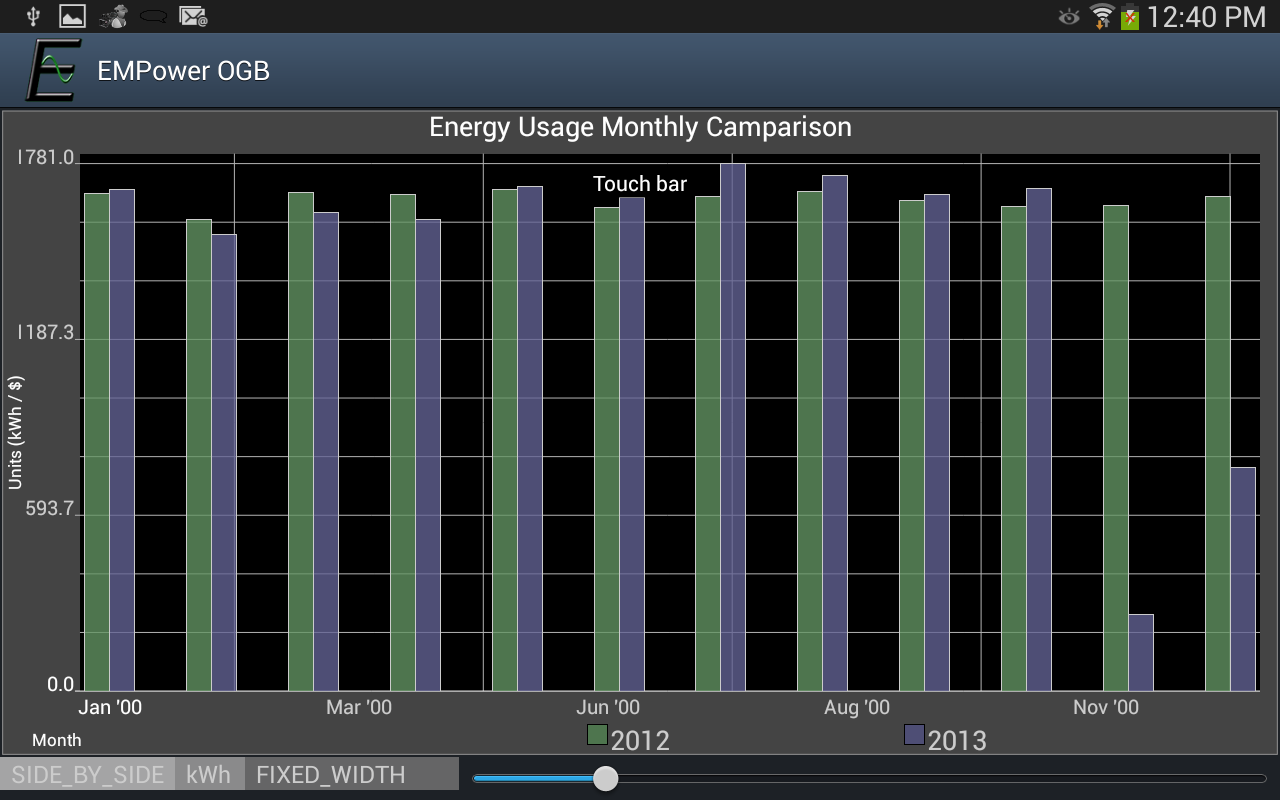Click the purple 2013 legend swatch

pos(914,735)
